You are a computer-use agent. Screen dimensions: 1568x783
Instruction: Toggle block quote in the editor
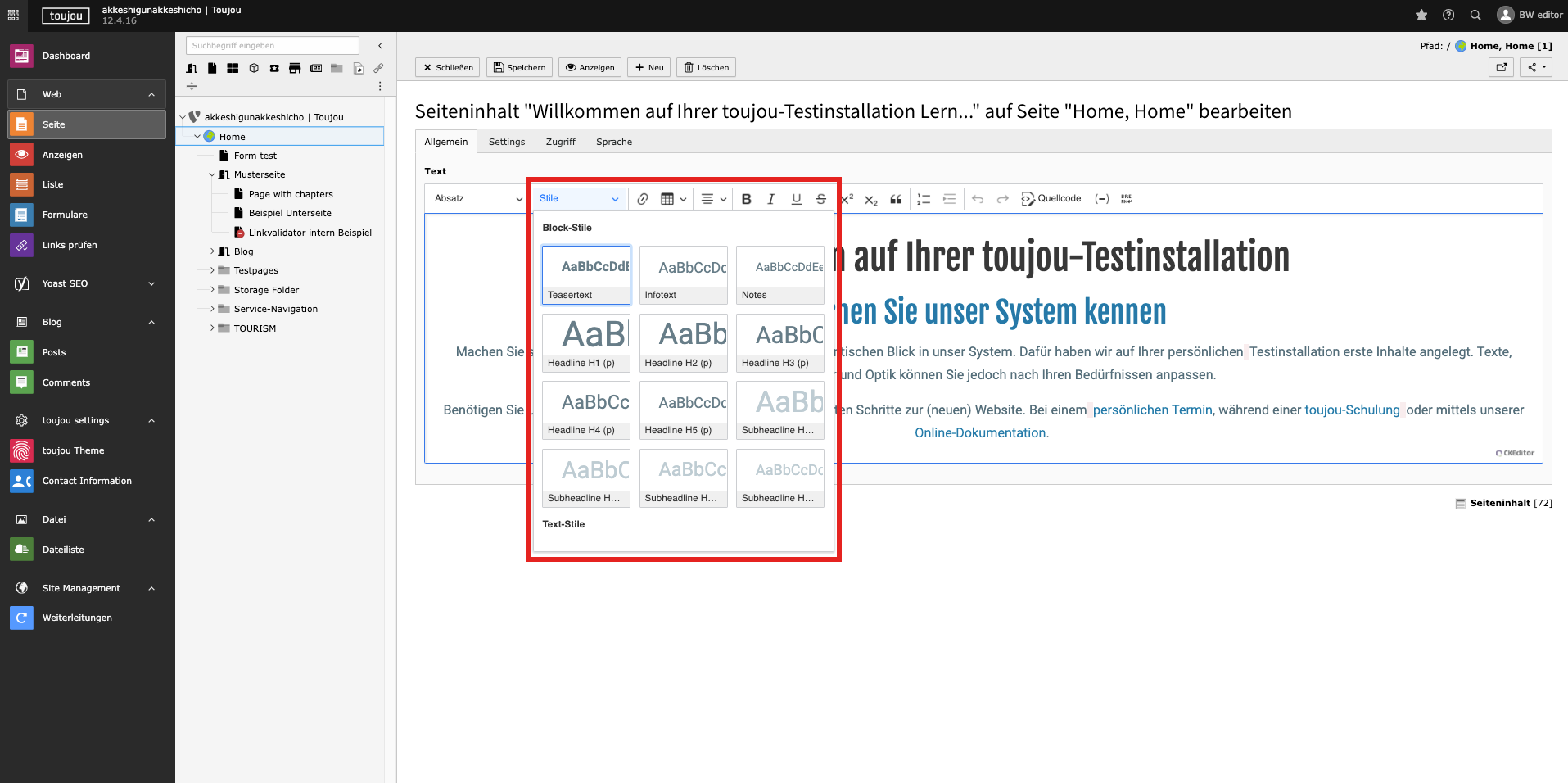coord(896,198)
